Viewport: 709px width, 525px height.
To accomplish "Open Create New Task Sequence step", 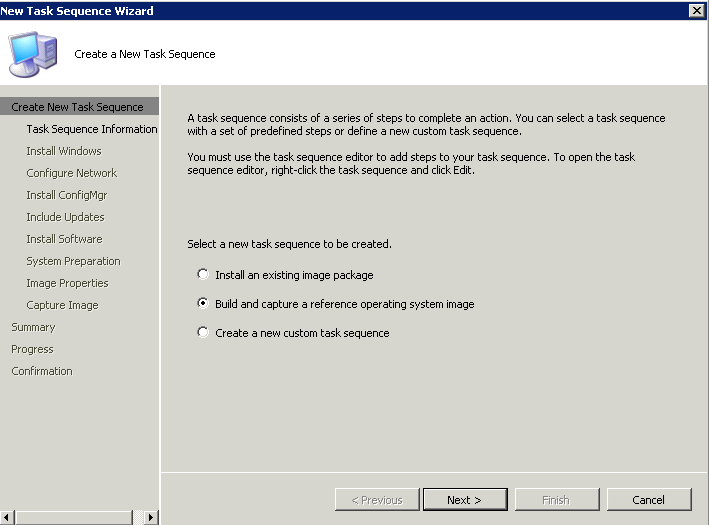I will (77, 107).
